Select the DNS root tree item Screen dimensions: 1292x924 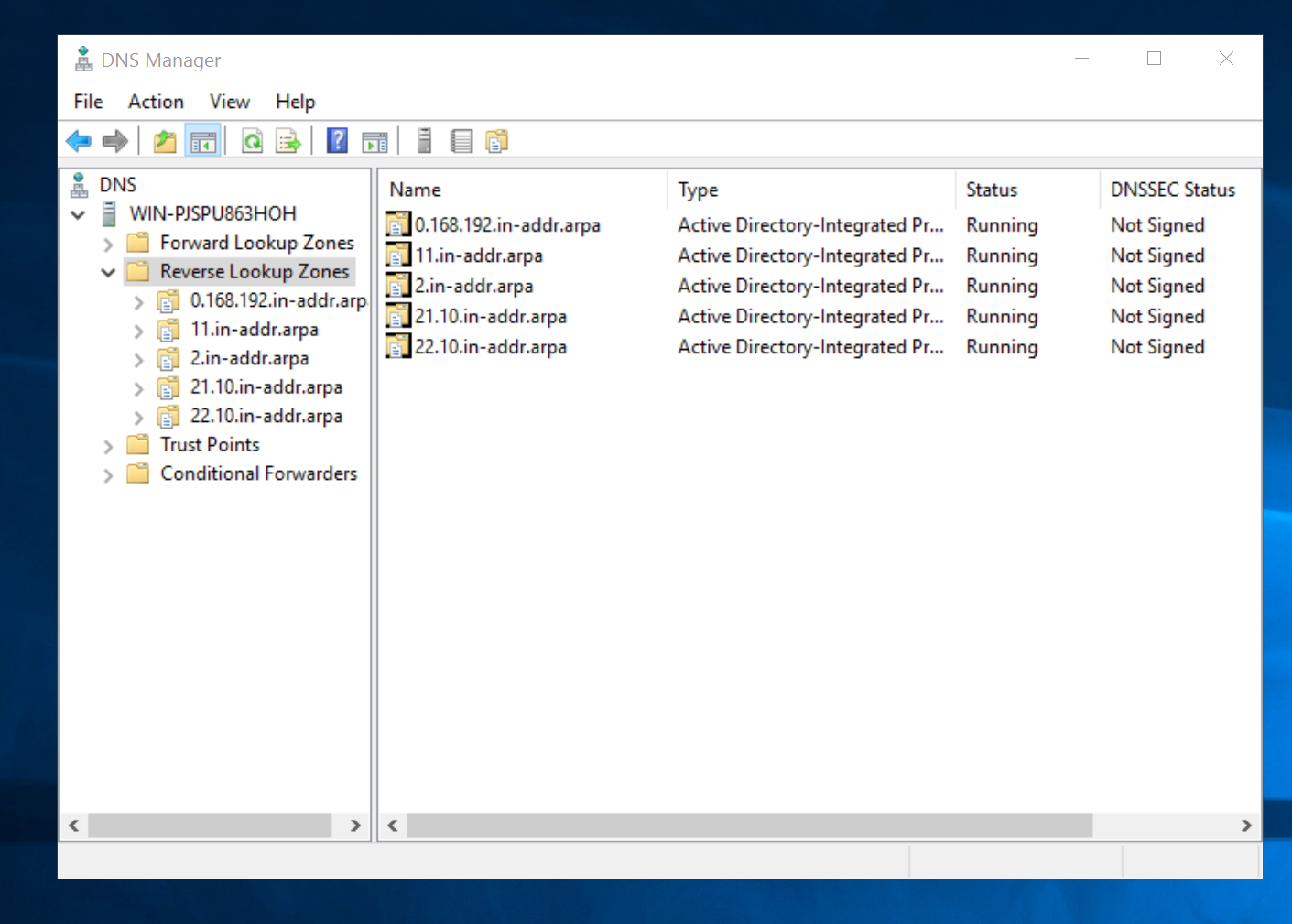(118, 185)
